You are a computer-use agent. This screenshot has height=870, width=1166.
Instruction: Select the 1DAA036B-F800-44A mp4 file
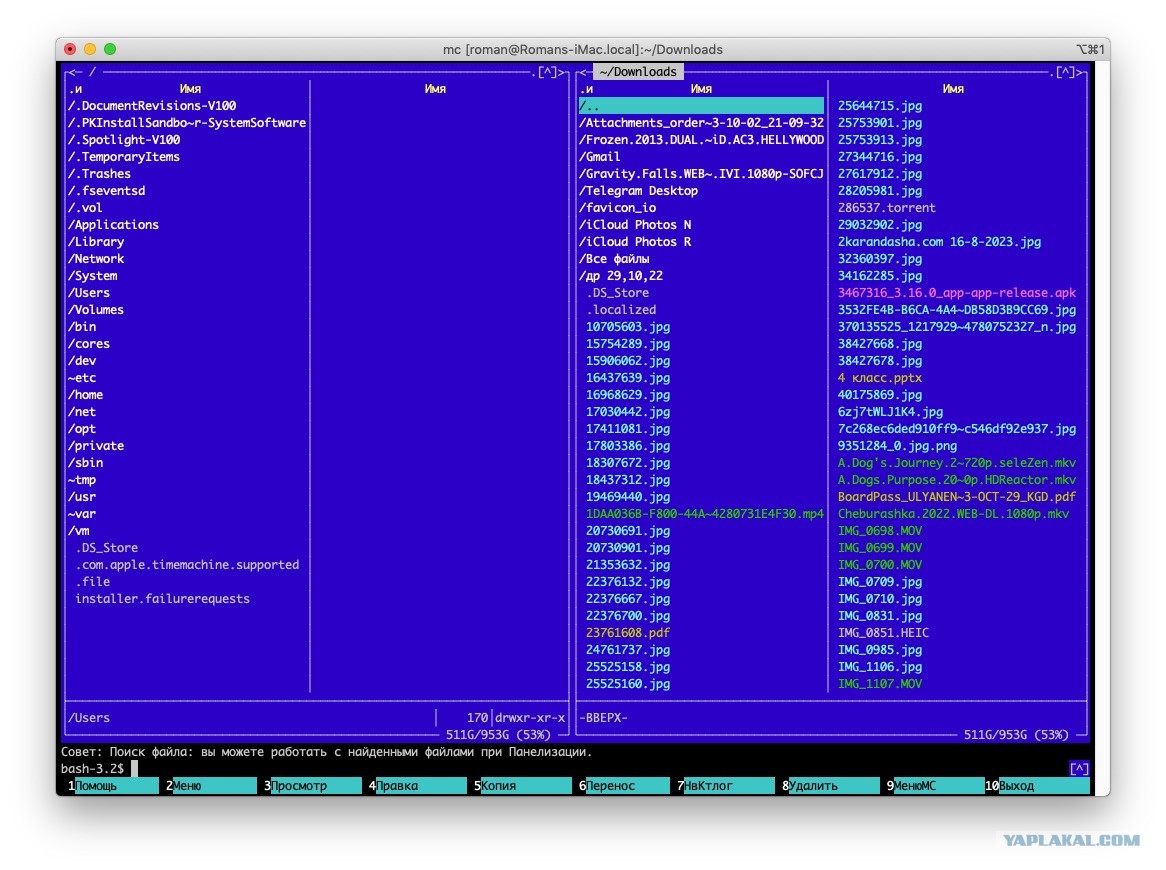click(x=705, y=514)
